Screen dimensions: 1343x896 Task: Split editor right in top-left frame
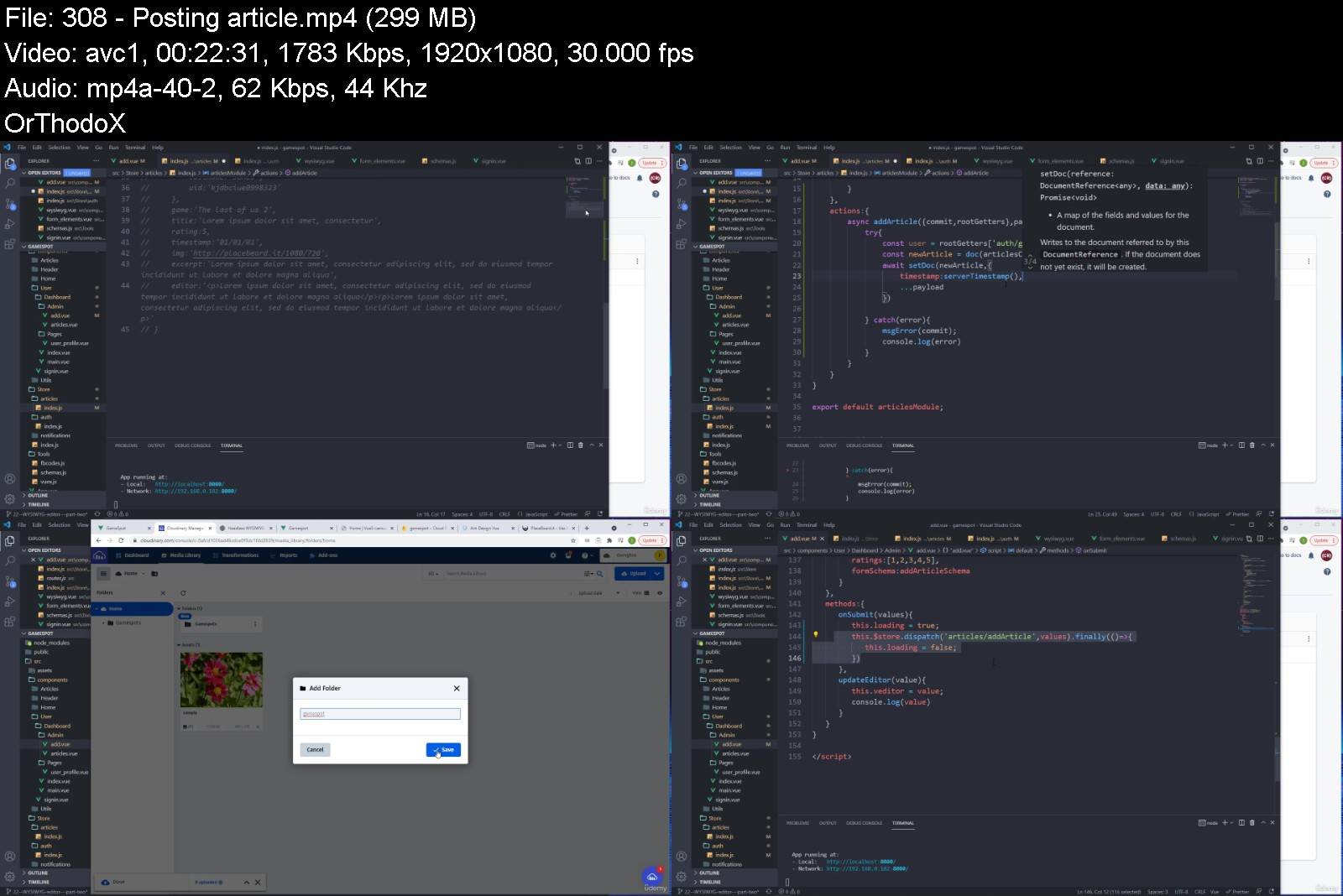click(x=588, y=161)
